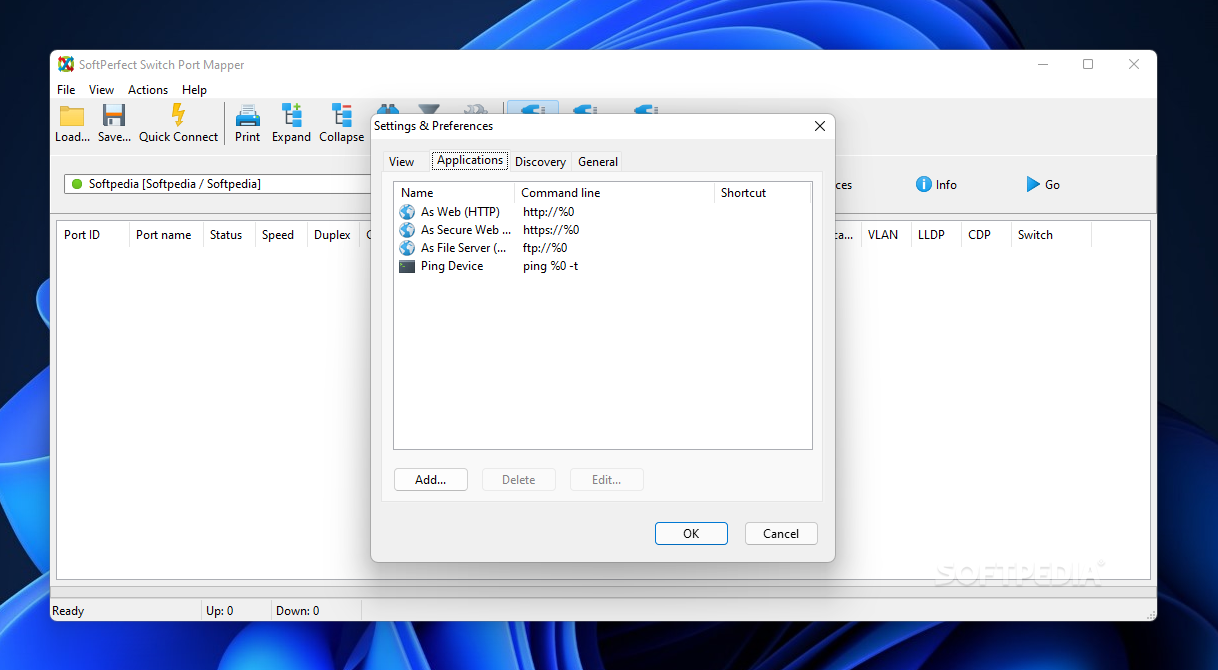Close the Settings & Preferences dialog
Screen dimensions: 1218x670
pos(820,126)
